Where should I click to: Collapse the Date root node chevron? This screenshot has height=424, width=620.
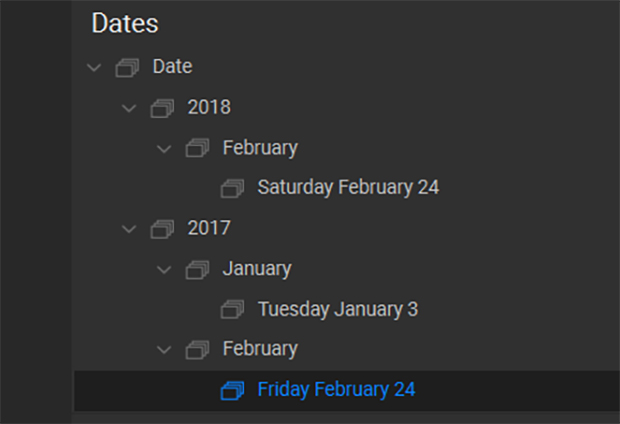coord(94,68)
